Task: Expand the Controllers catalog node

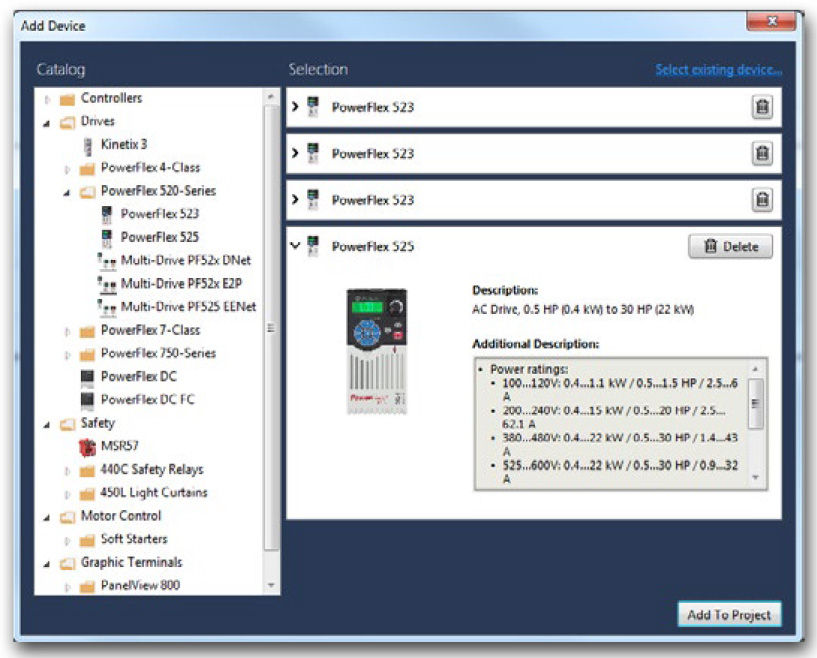Action: click(47, 99)
